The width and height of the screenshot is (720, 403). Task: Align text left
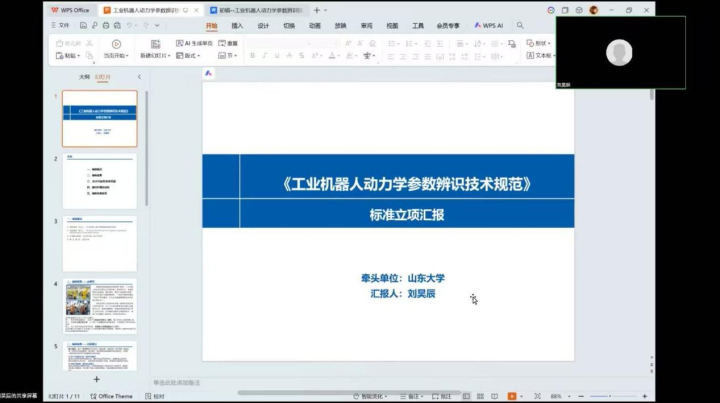391,56
